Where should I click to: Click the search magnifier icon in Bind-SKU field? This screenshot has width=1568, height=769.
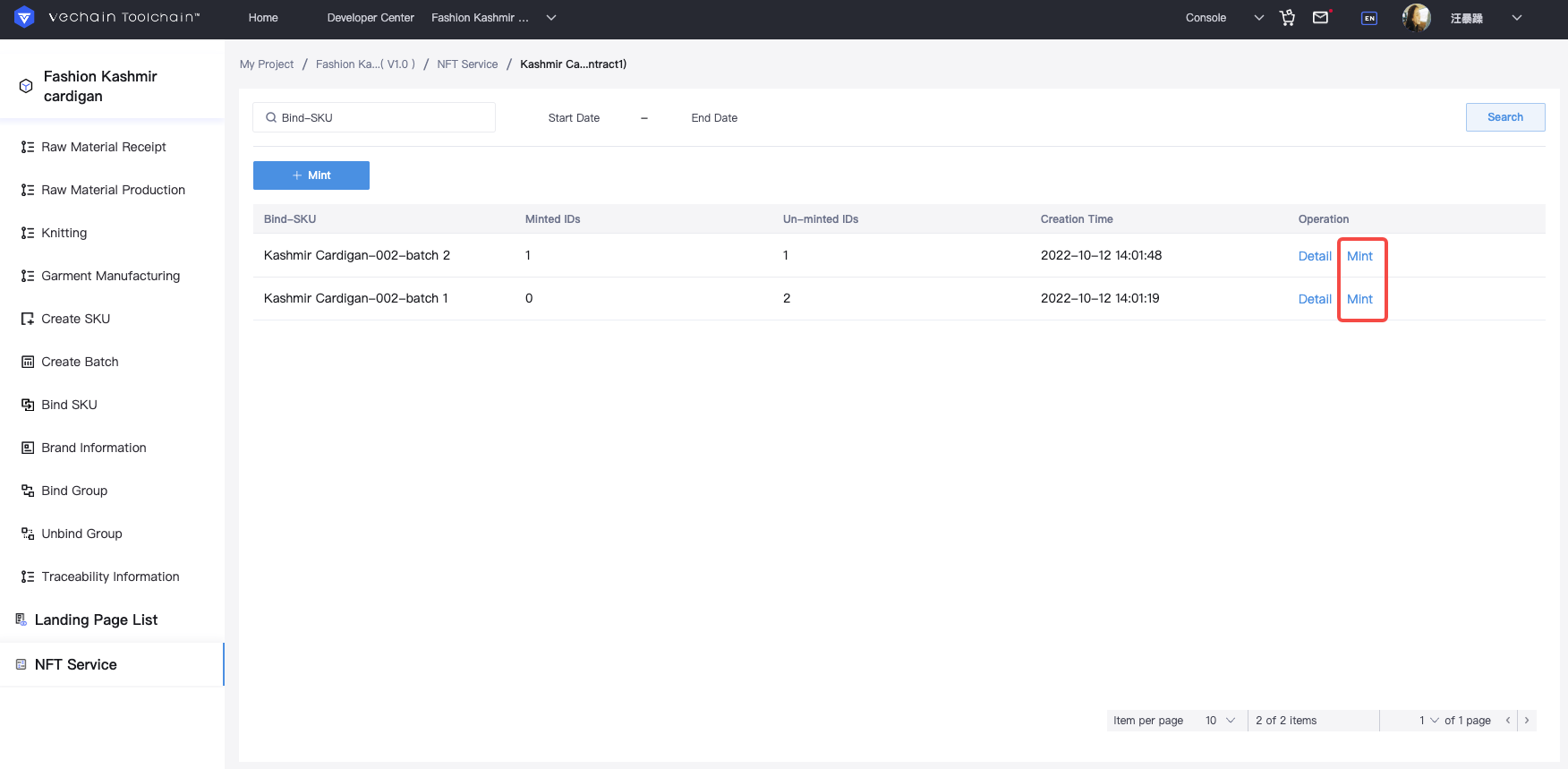pos(271,117)
